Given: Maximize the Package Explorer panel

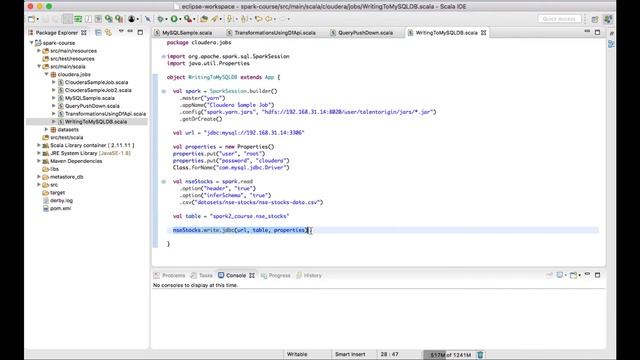Looking at the screenshot, I should (x=140, y=32).
